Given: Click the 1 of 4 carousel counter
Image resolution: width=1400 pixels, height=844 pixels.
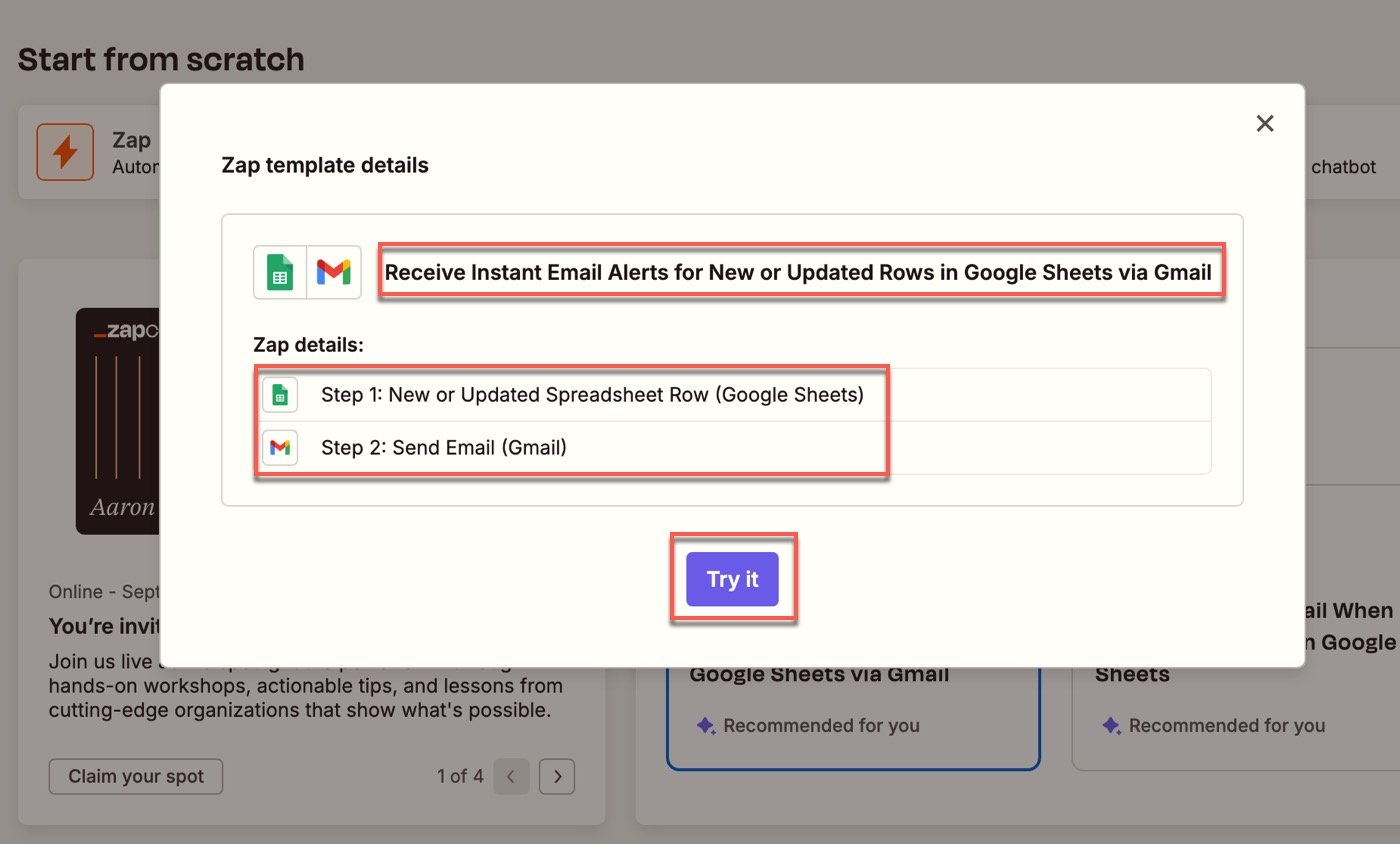Looking at the screenshot, I should [460, 776].
